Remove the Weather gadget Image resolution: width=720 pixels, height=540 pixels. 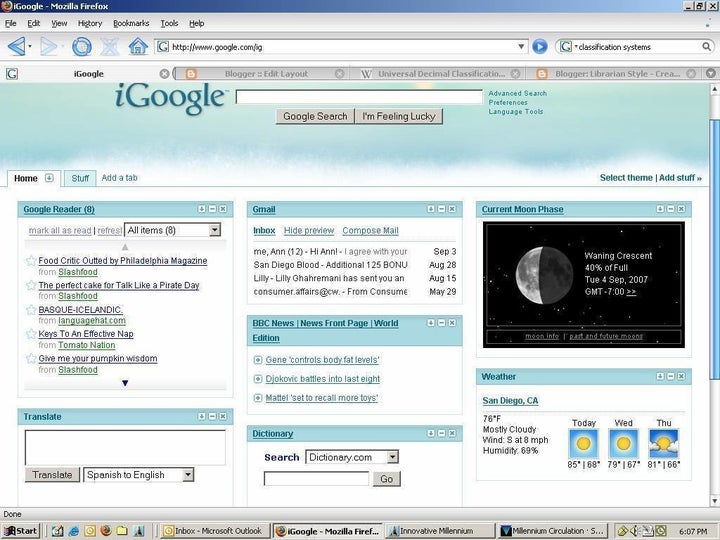681,376
